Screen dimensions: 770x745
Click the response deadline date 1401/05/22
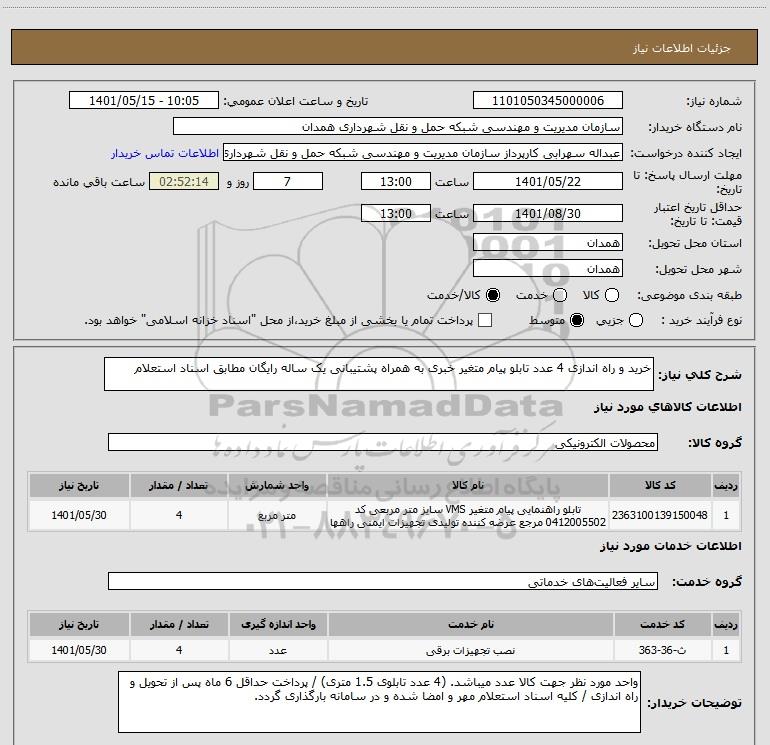click(548, 181)
